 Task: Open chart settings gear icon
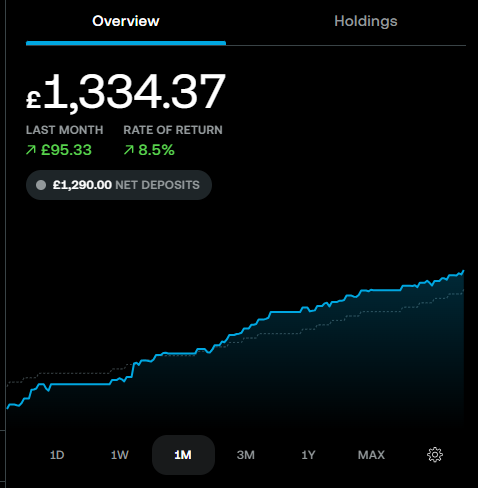[435, 455]
